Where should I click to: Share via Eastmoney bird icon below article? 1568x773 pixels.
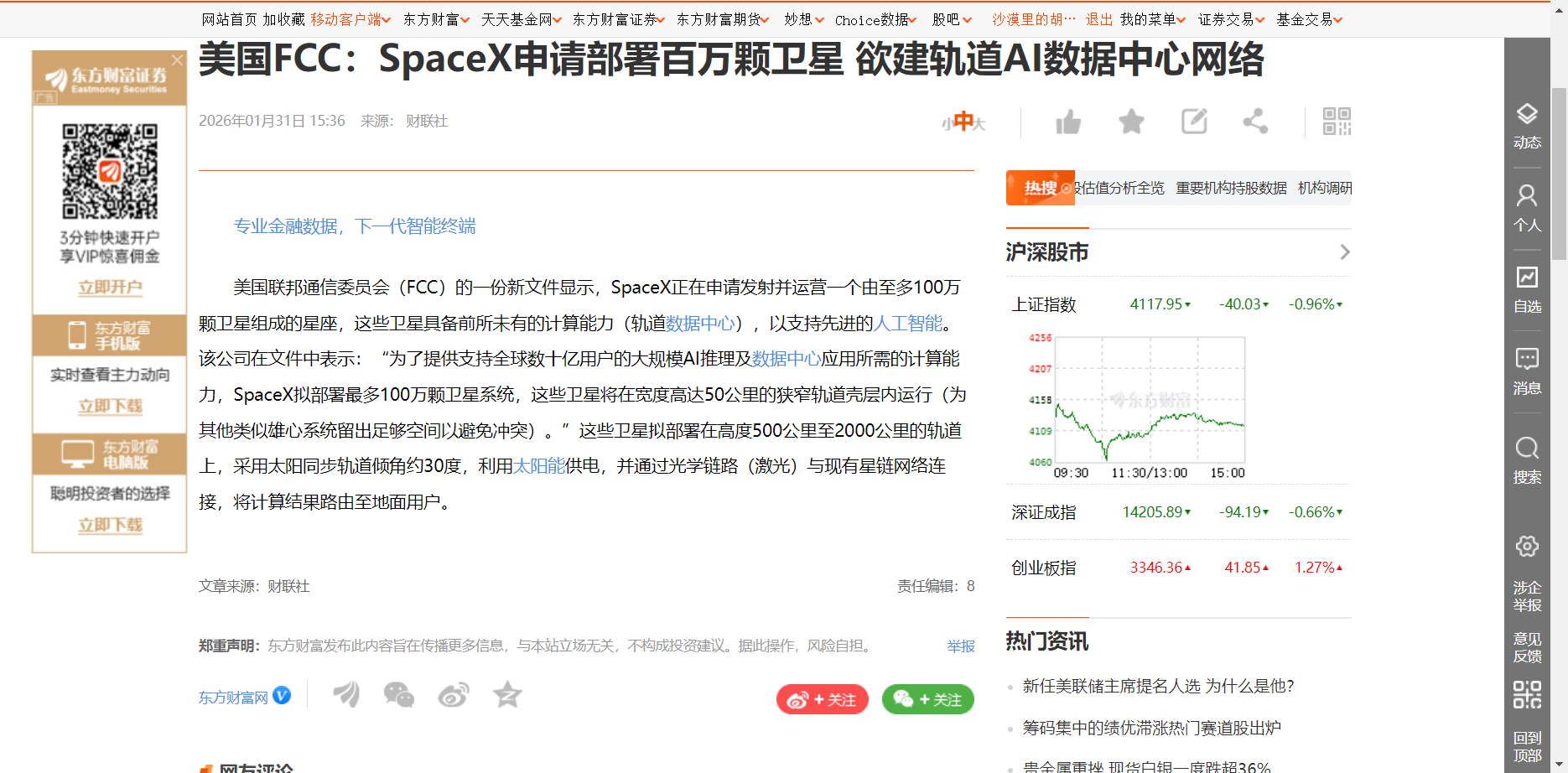point(345,694)
